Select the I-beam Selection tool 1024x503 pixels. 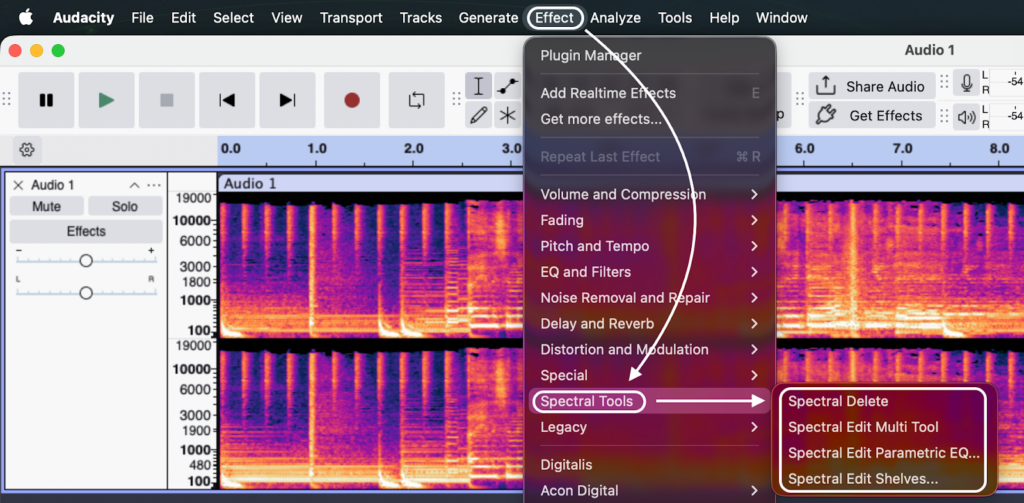coord(480,86)
